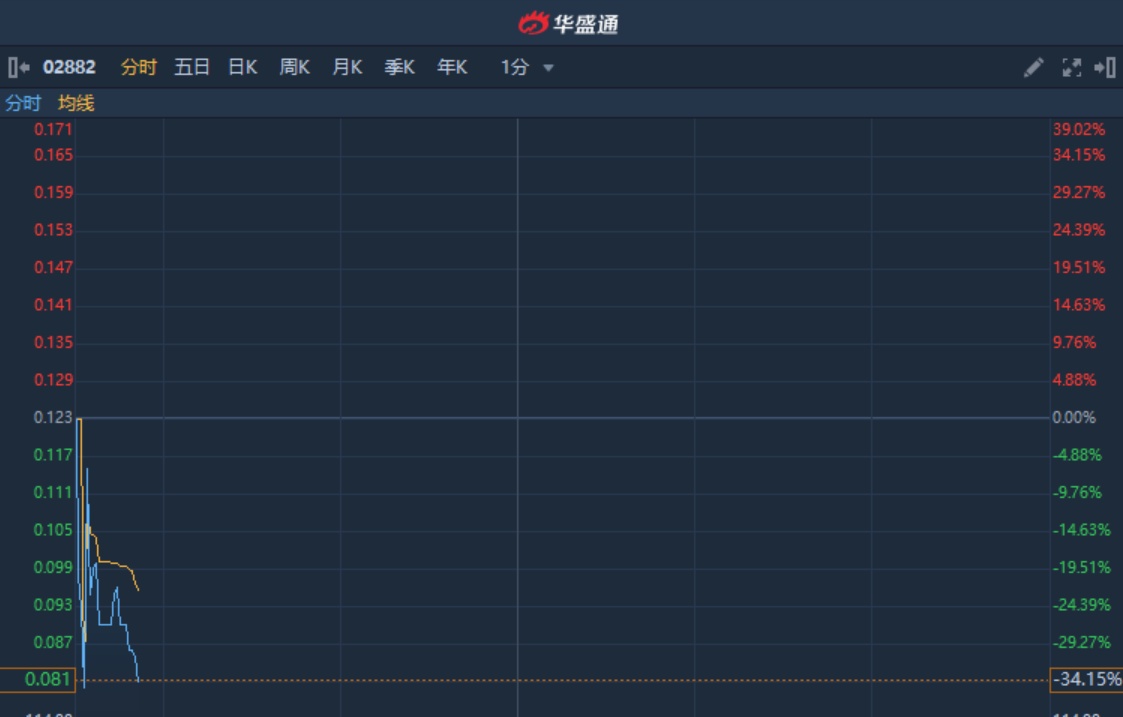Click the -9.76% percent axis label

(x=1077, y=492)
